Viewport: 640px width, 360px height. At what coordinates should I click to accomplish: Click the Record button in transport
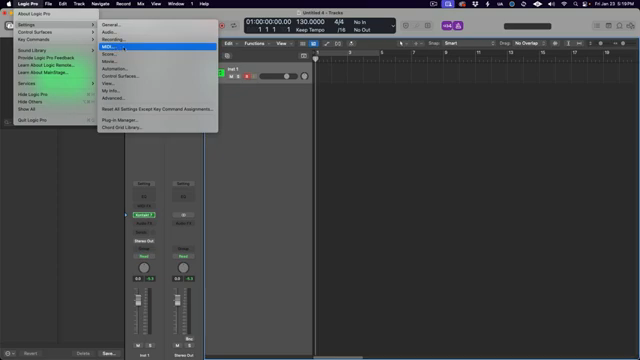tap(222, 26)
